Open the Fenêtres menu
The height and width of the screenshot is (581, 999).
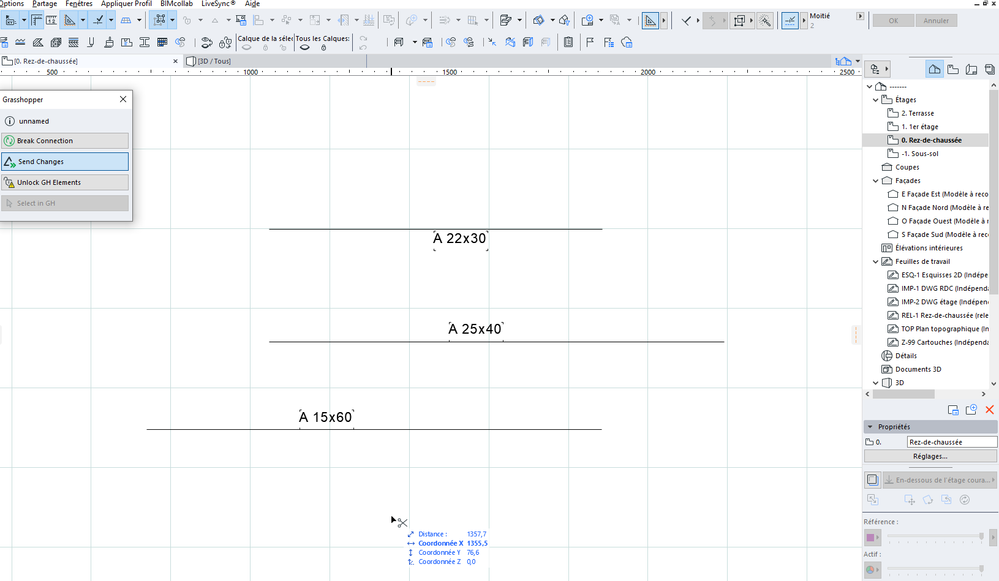click(79, 4)
